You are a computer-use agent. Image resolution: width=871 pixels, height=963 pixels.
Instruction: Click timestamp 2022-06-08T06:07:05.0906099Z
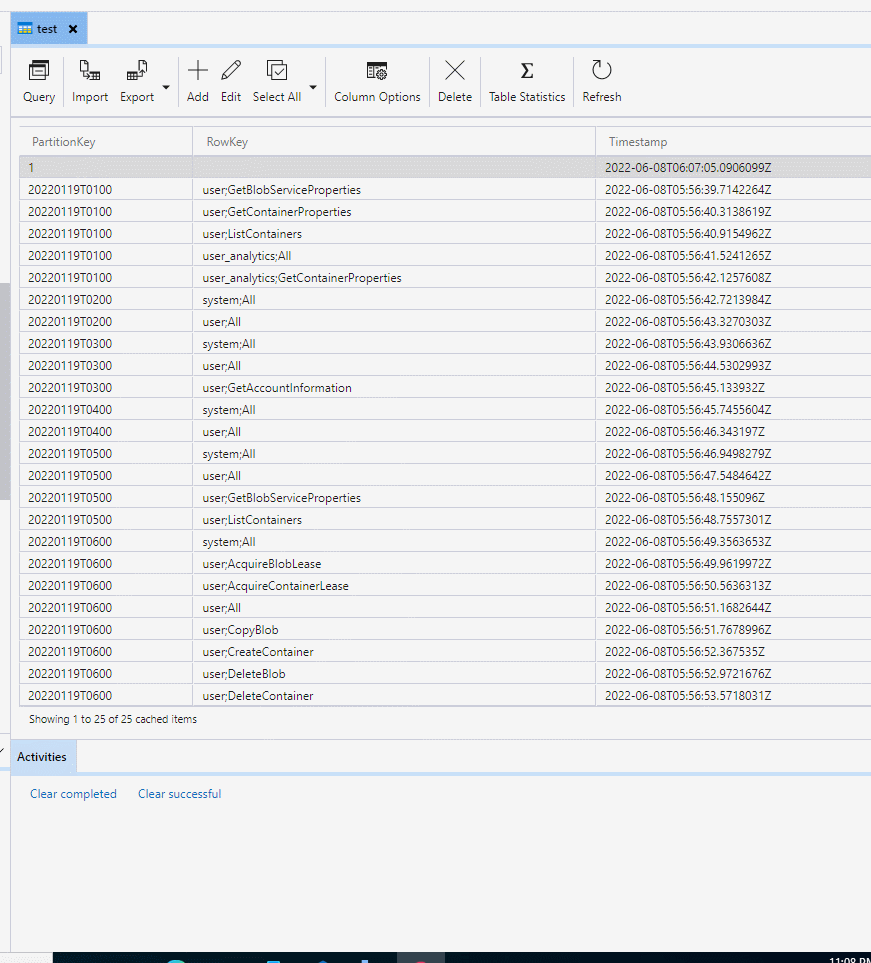(x=688, y=168)
